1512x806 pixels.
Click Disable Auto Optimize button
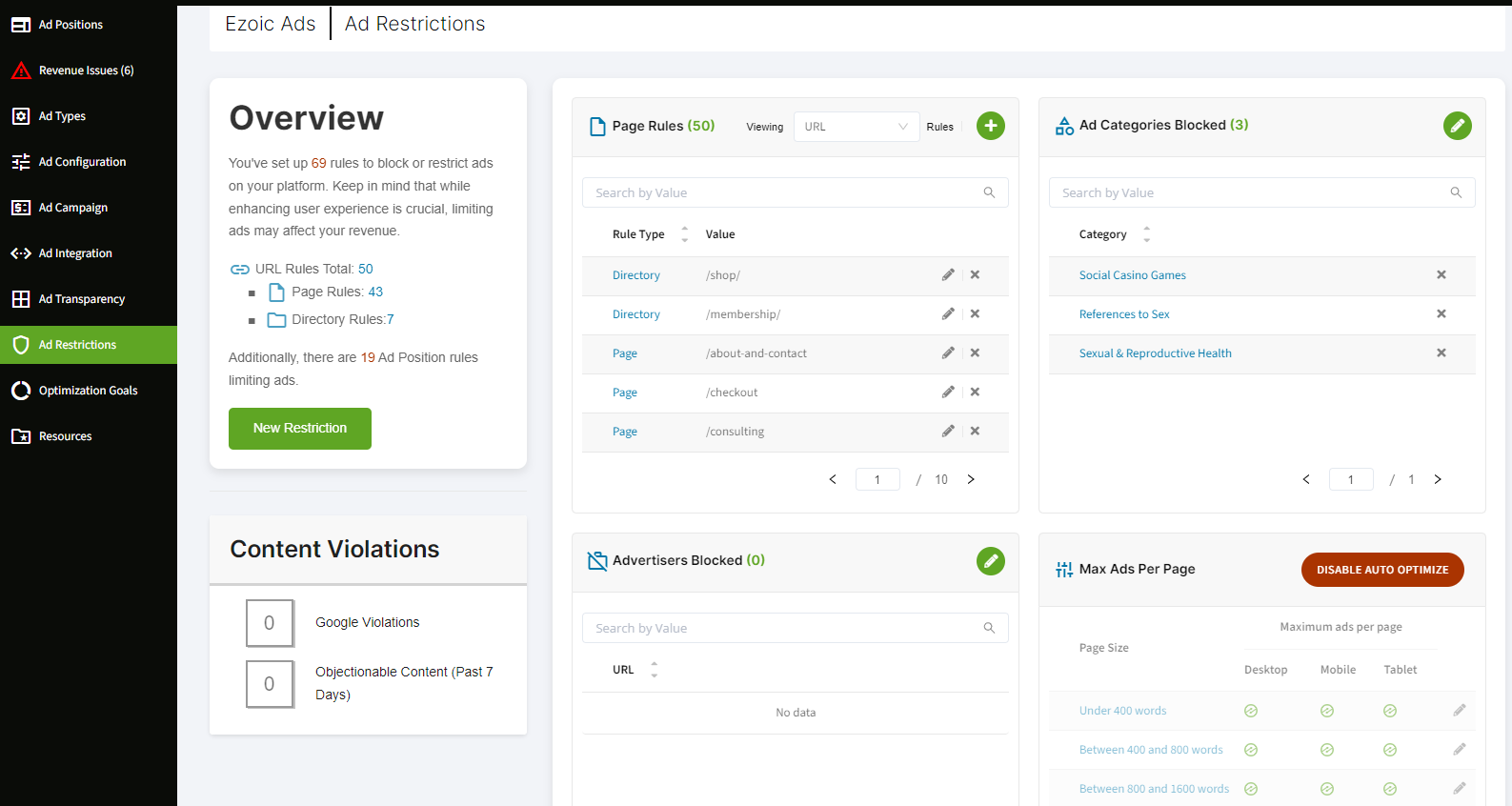pos(1381,570)
